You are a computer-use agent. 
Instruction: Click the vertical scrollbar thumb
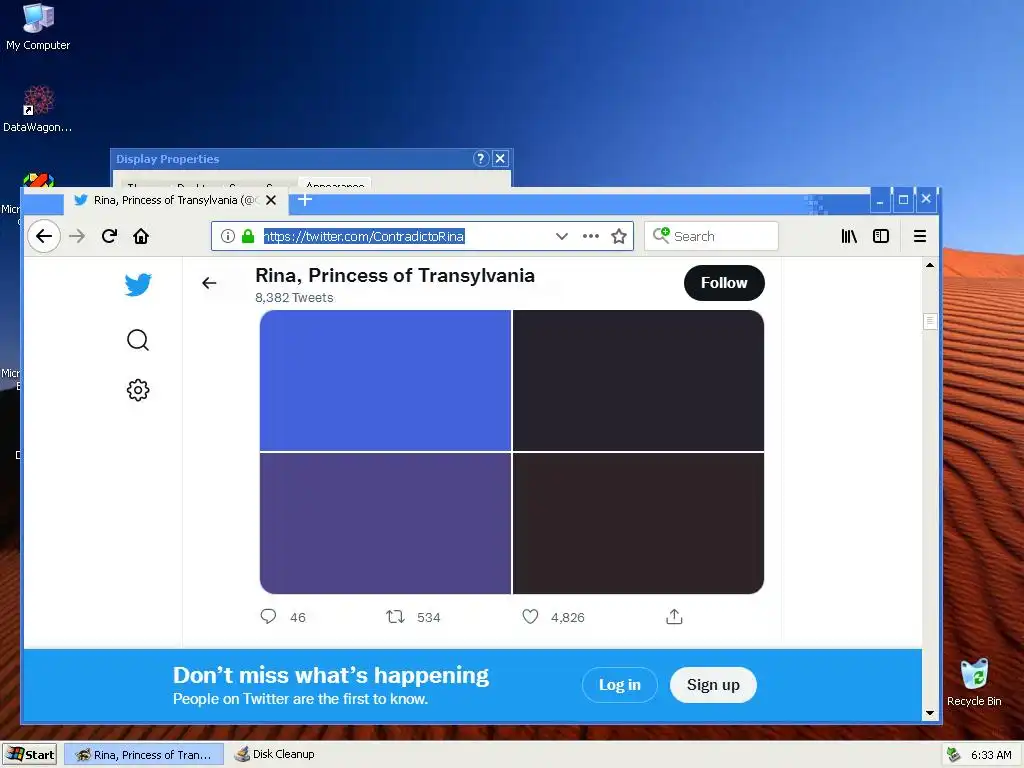point(930,321)
